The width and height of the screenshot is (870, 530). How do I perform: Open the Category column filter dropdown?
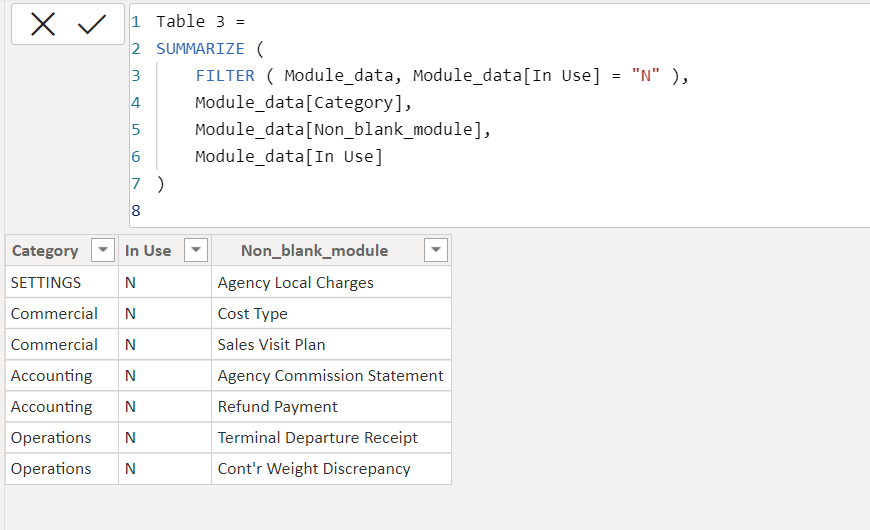point(103,250)
